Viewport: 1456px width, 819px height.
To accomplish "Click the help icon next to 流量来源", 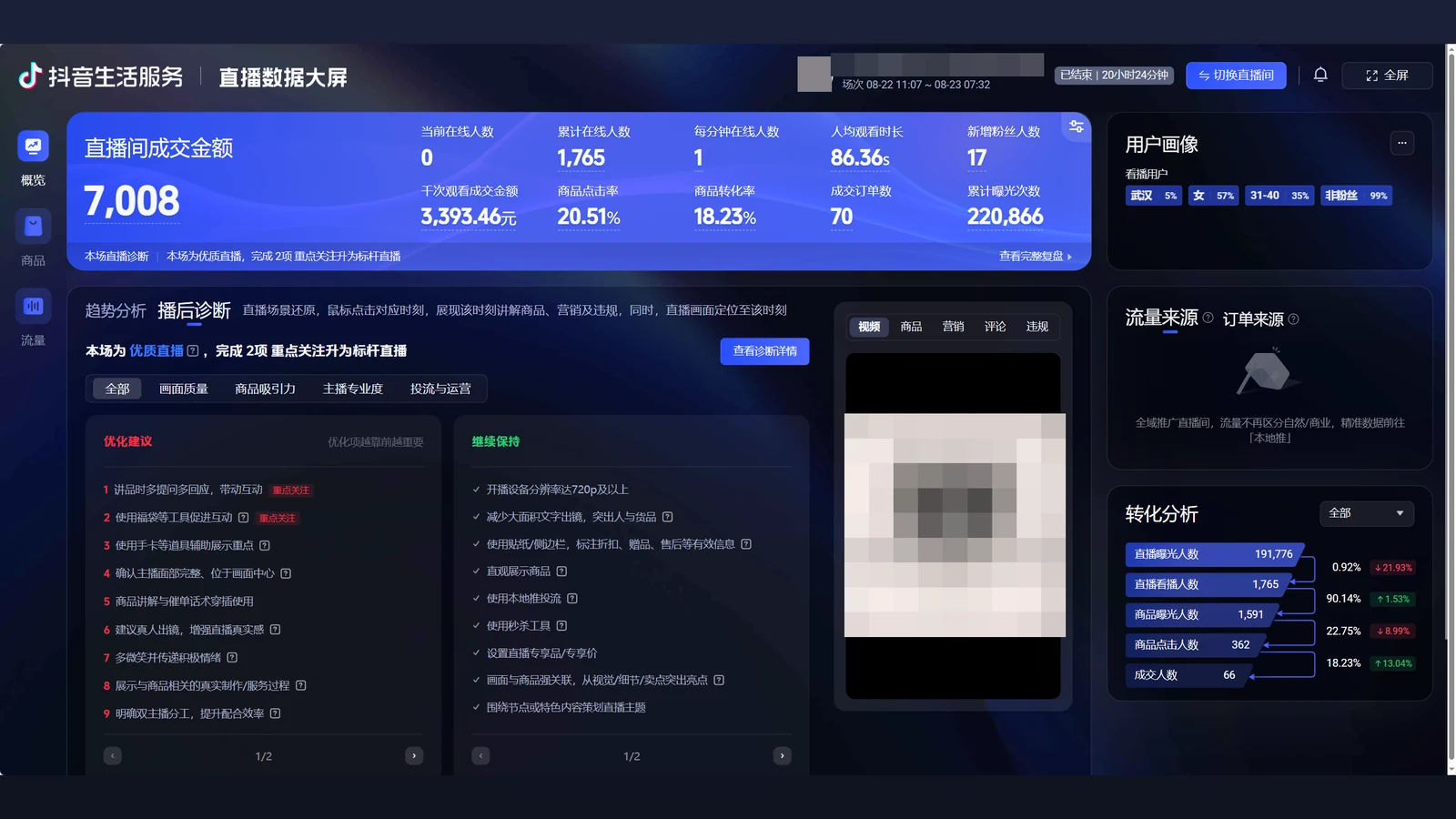I will click(x=1208, y=318).
